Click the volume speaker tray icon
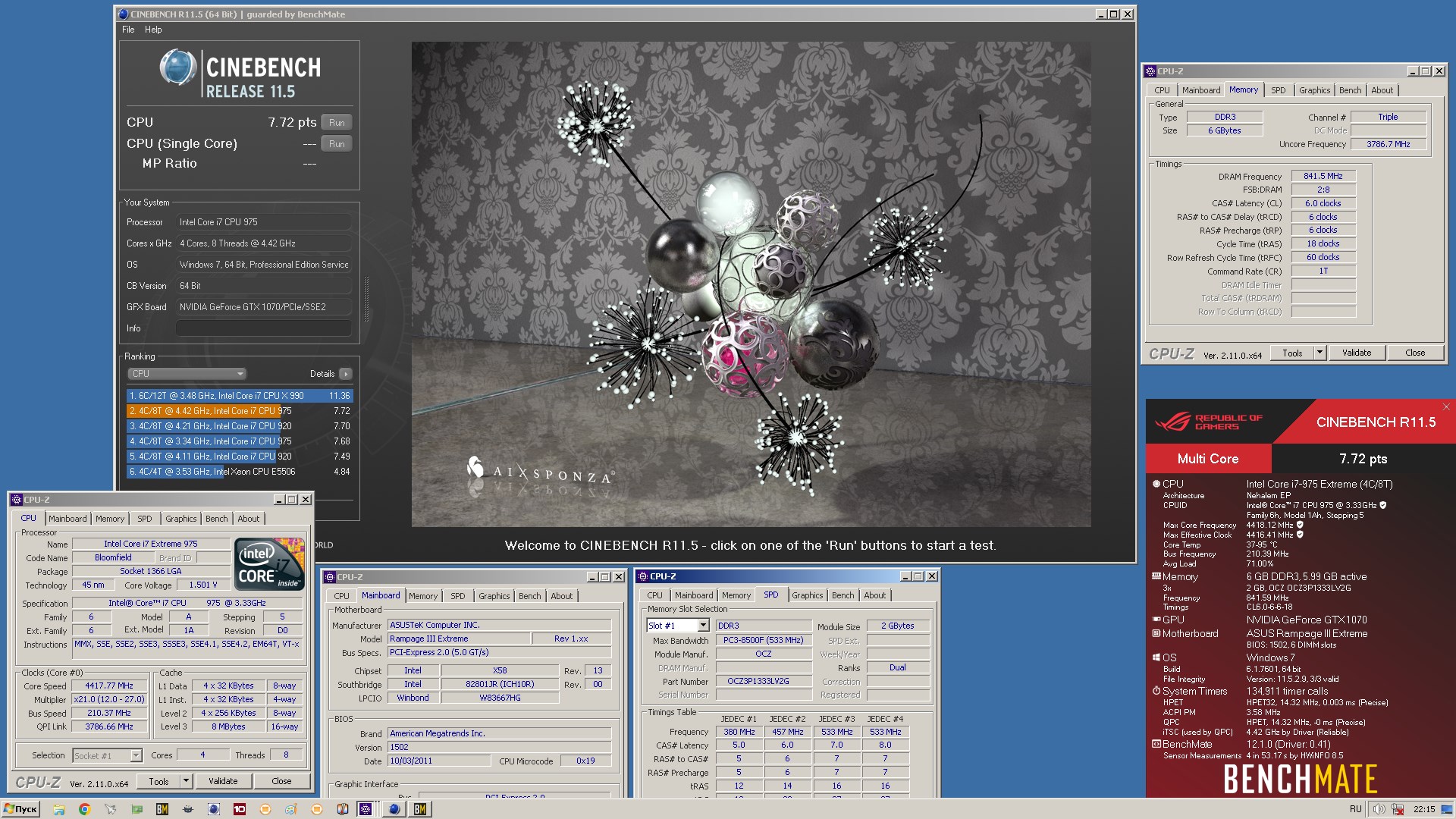 [1379, 809]
